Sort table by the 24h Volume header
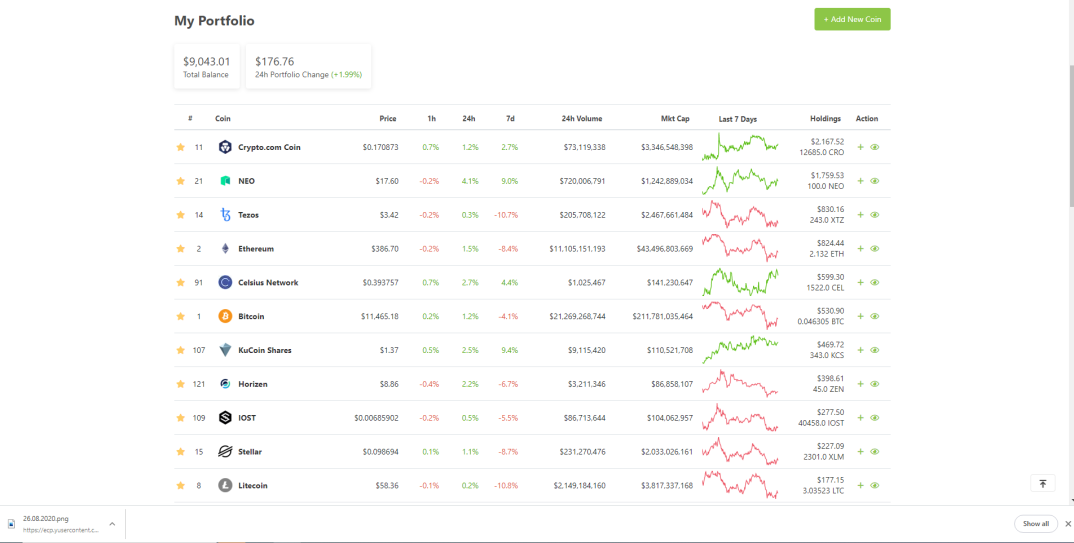Screen dimensions: 1074x543 582,118
